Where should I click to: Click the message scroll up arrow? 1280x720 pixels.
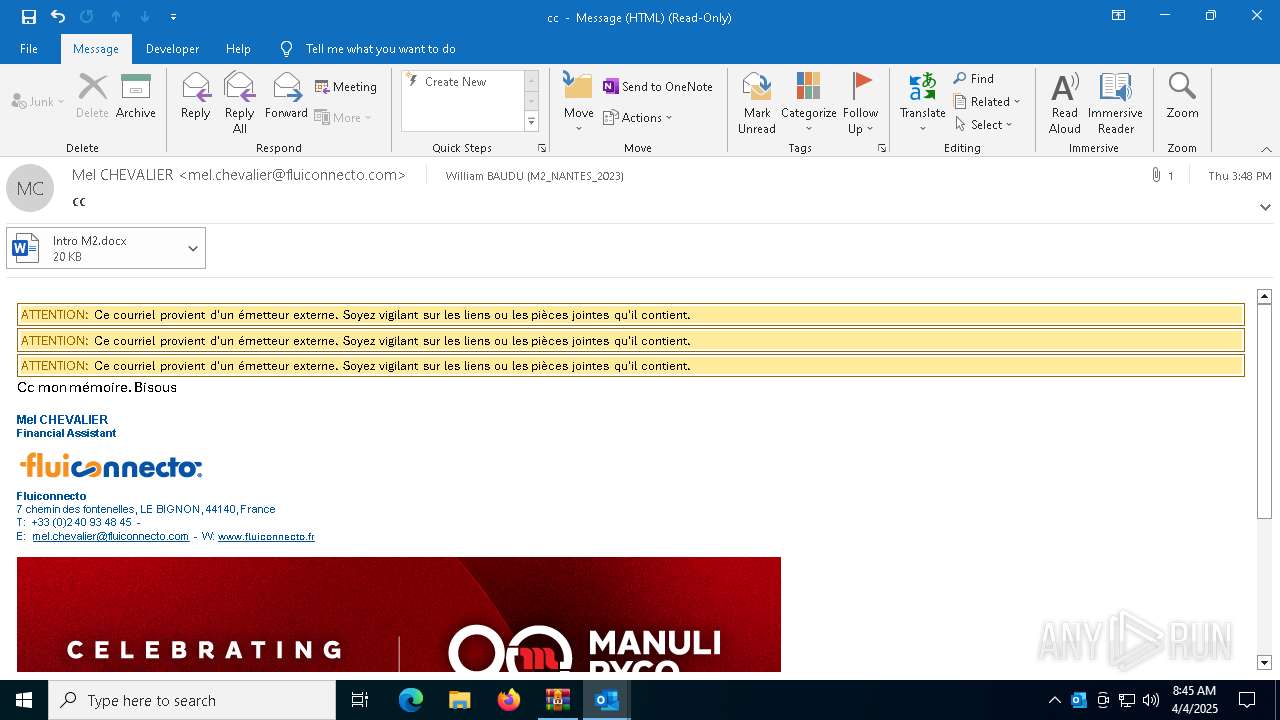pos(1264,296)
